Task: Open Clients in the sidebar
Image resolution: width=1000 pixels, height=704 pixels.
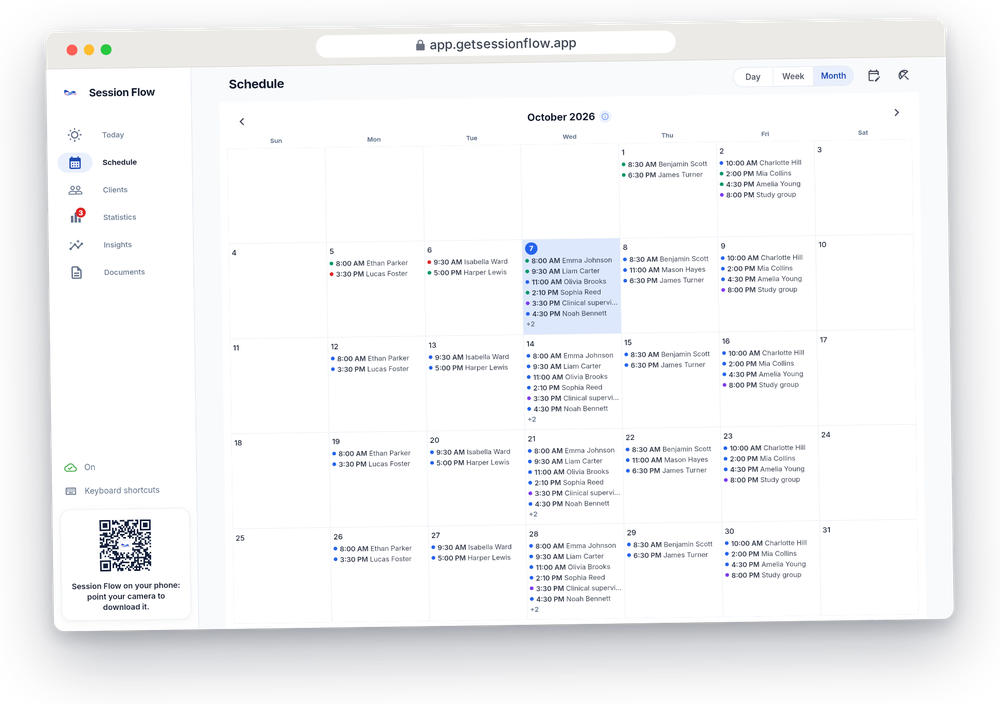Action: pyautogui.click(x=115, y=190)
